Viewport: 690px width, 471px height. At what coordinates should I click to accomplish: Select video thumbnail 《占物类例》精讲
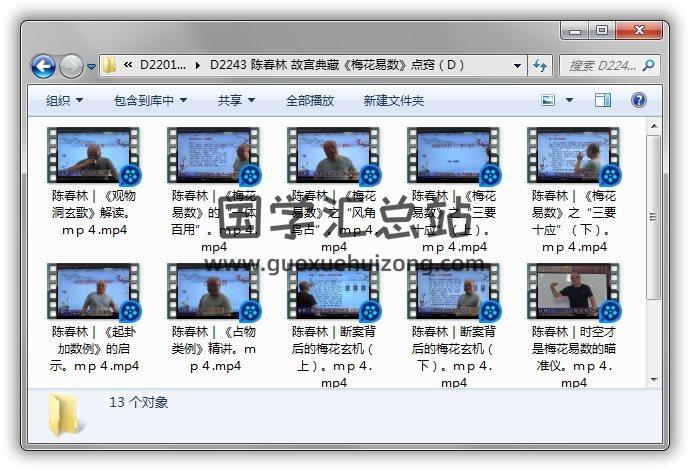[x=214, y=291]
